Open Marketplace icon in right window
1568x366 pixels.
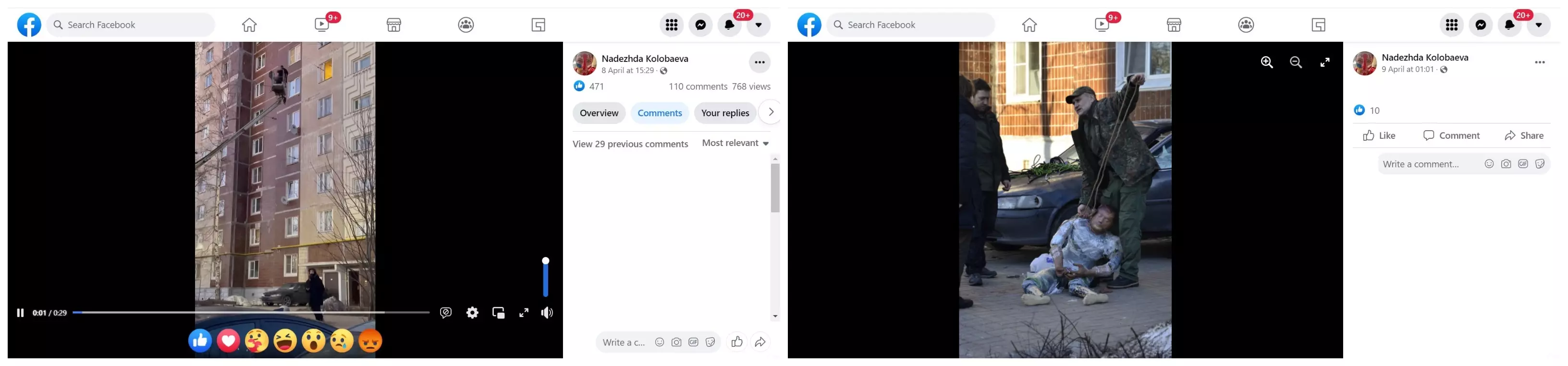tap(1174, 25)
